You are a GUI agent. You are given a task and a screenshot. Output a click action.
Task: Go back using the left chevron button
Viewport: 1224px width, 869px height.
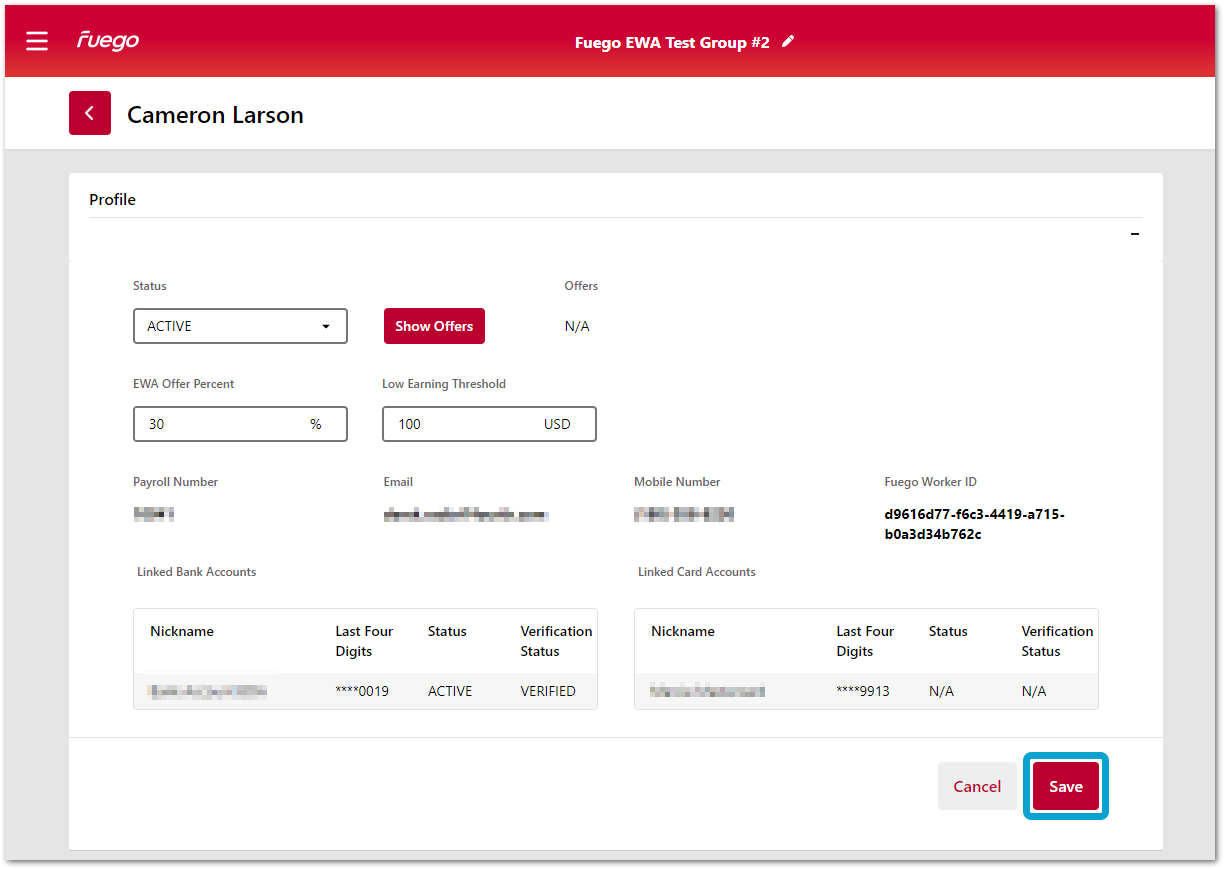[x=90, y=114]
